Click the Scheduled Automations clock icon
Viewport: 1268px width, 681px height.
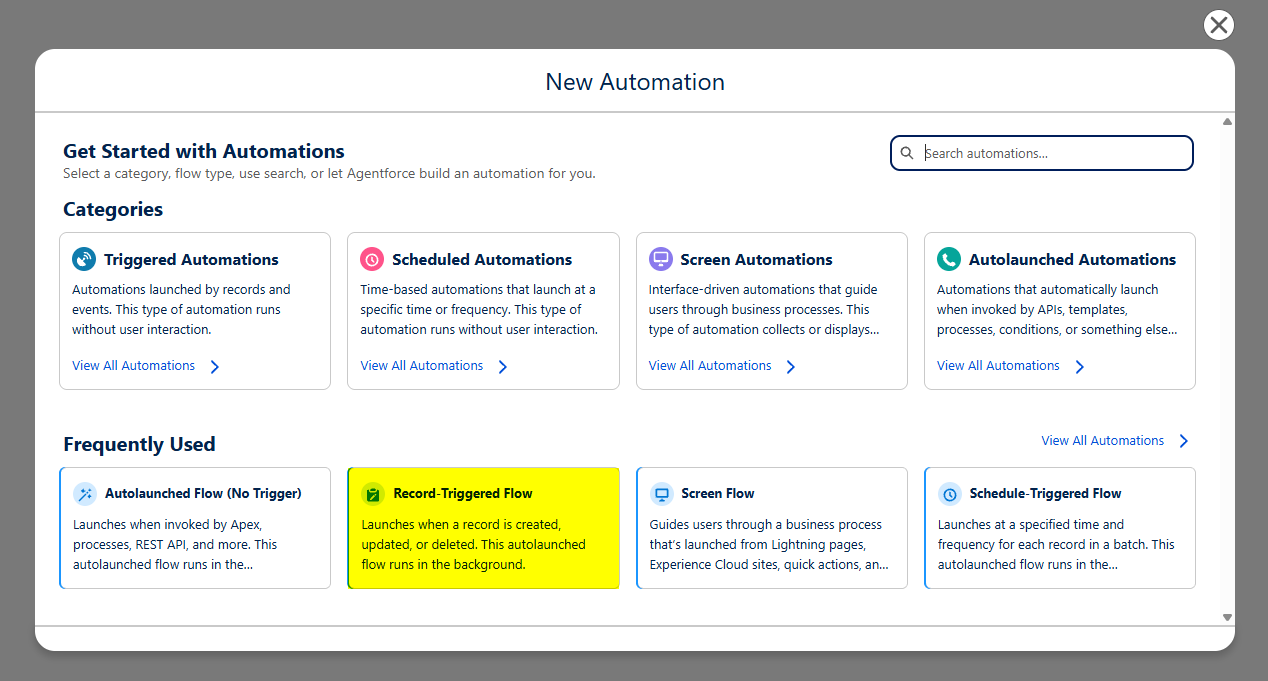tap(372, 259)
